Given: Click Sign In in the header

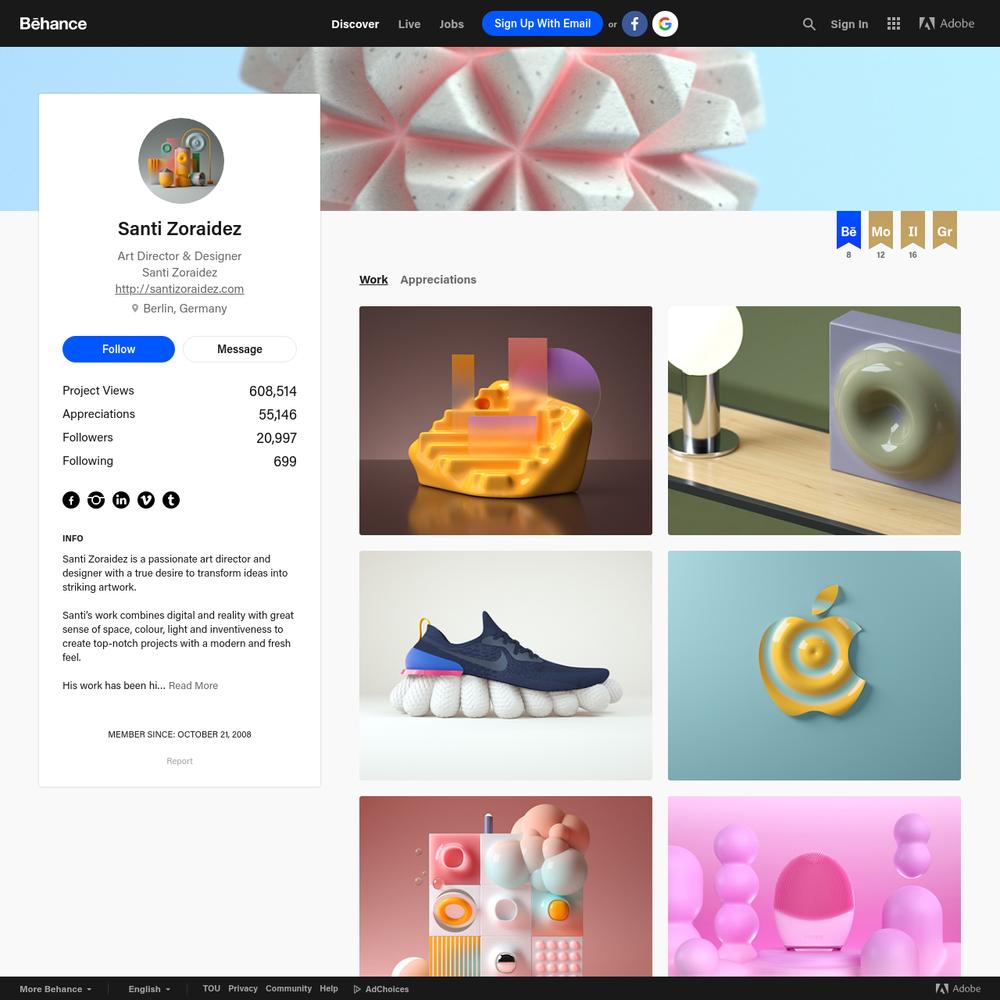Looking at the screenshot, I should [x=849, y=24].
